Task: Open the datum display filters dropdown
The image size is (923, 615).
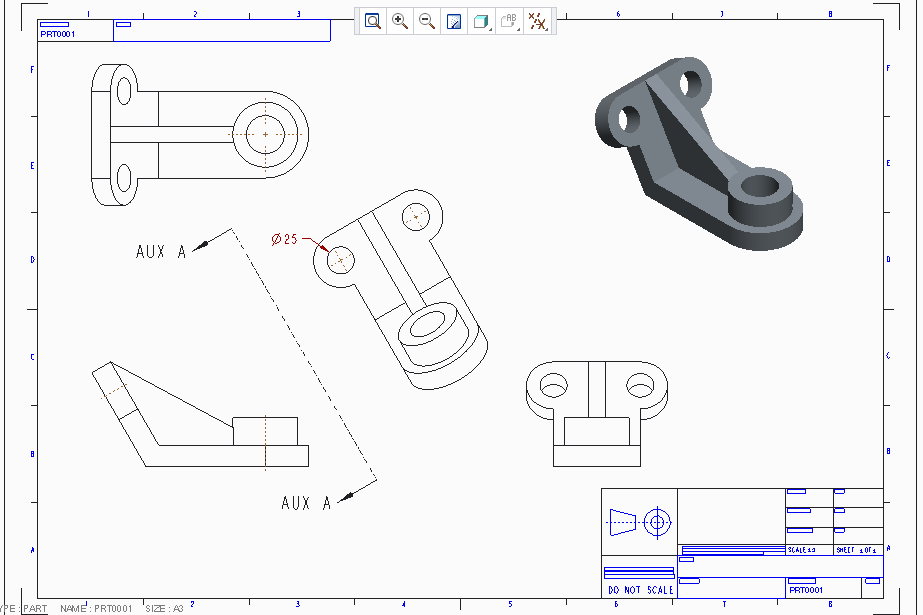Action: point(537,22)
